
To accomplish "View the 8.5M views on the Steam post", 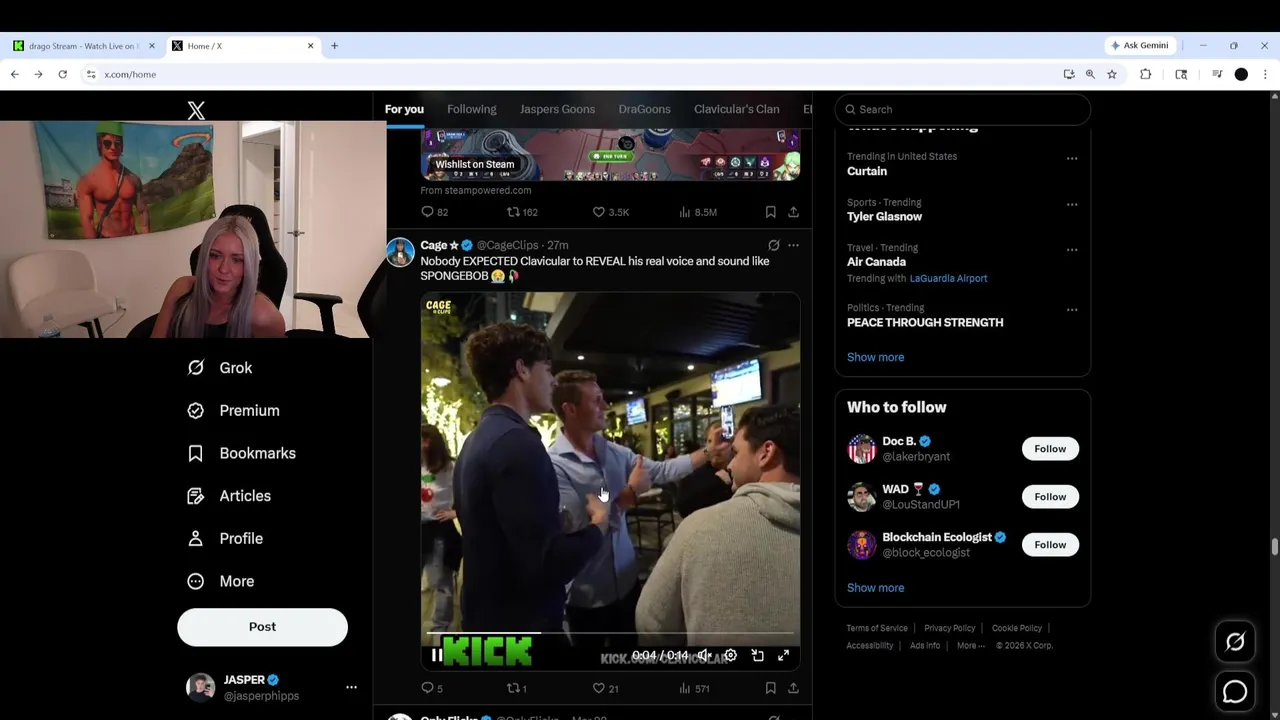I will (x=698, y=212).
